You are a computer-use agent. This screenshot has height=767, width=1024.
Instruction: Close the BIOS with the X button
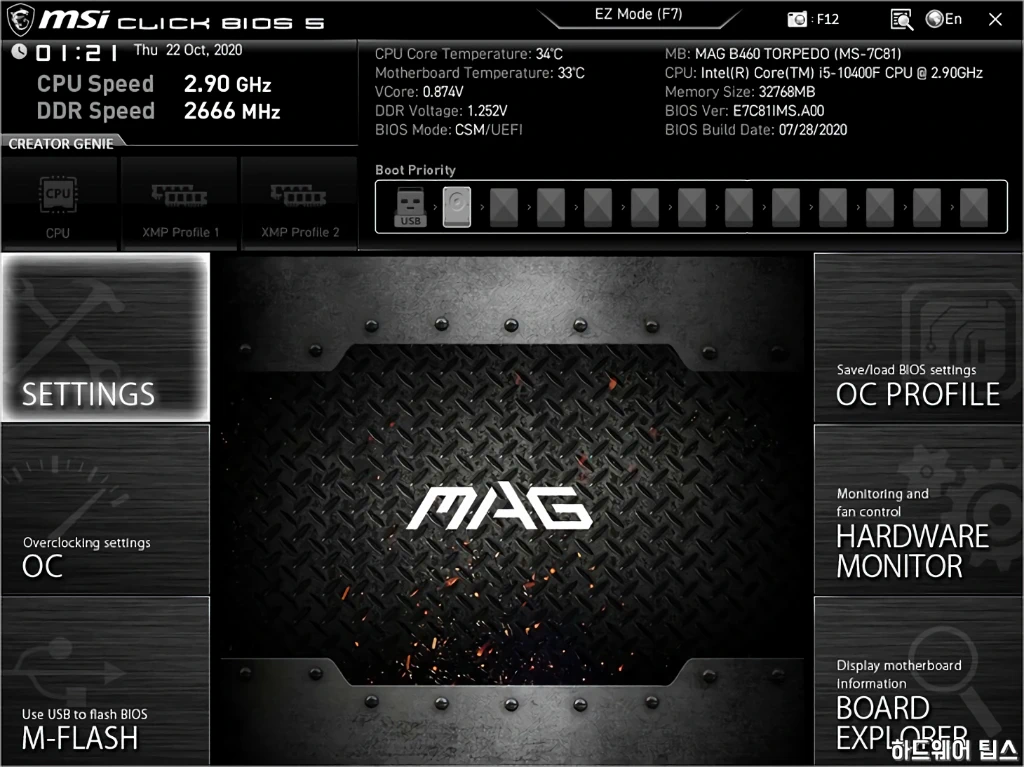tap(995, 20)
